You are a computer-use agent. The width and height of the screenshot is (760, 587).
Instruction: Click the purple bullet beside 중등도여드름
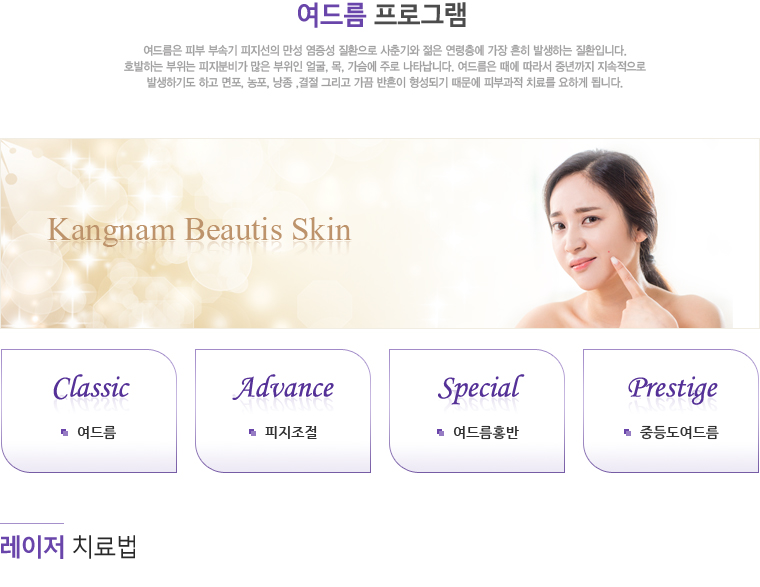click(627, 432)
